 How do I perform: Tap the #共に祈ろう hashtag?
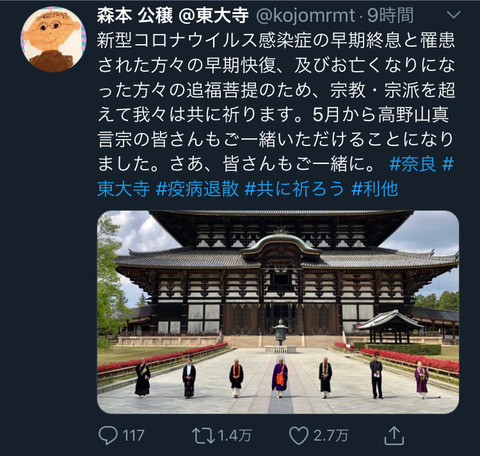(294, 189)
